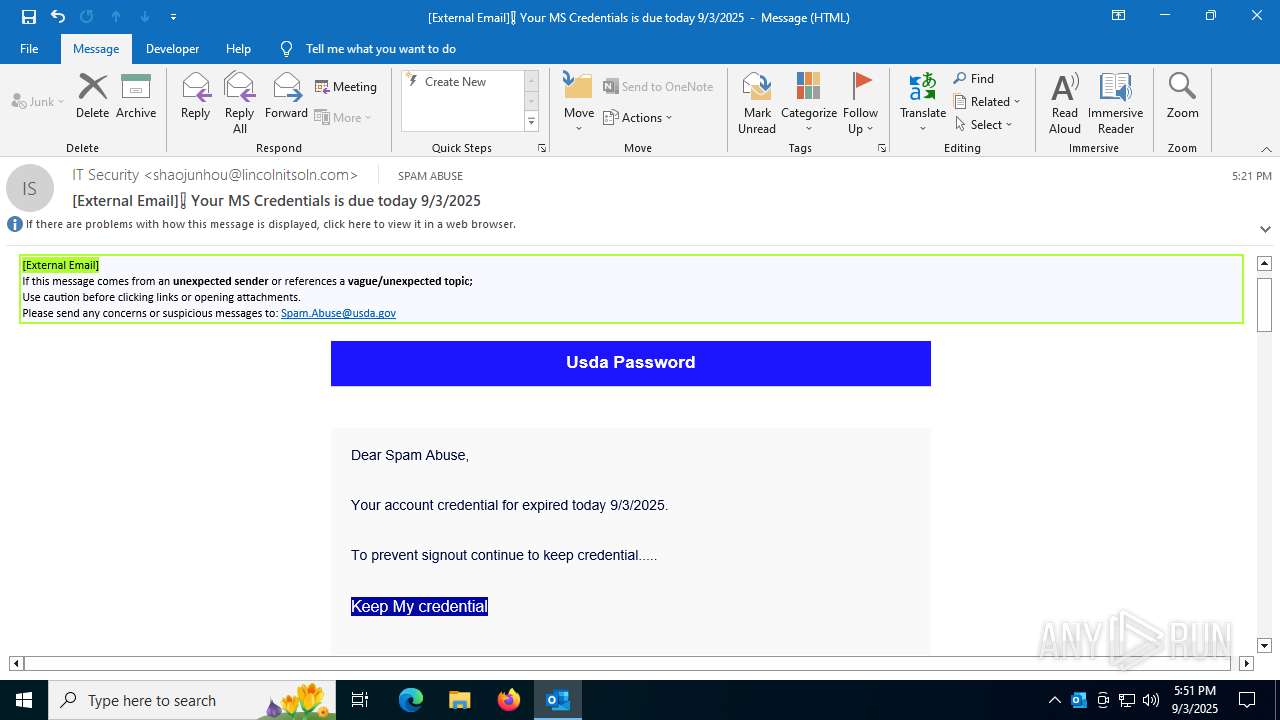The width and height of the screenshot is (1280, 720).
Task: Save the message with the floppy icon
Action: click(29, 17)
